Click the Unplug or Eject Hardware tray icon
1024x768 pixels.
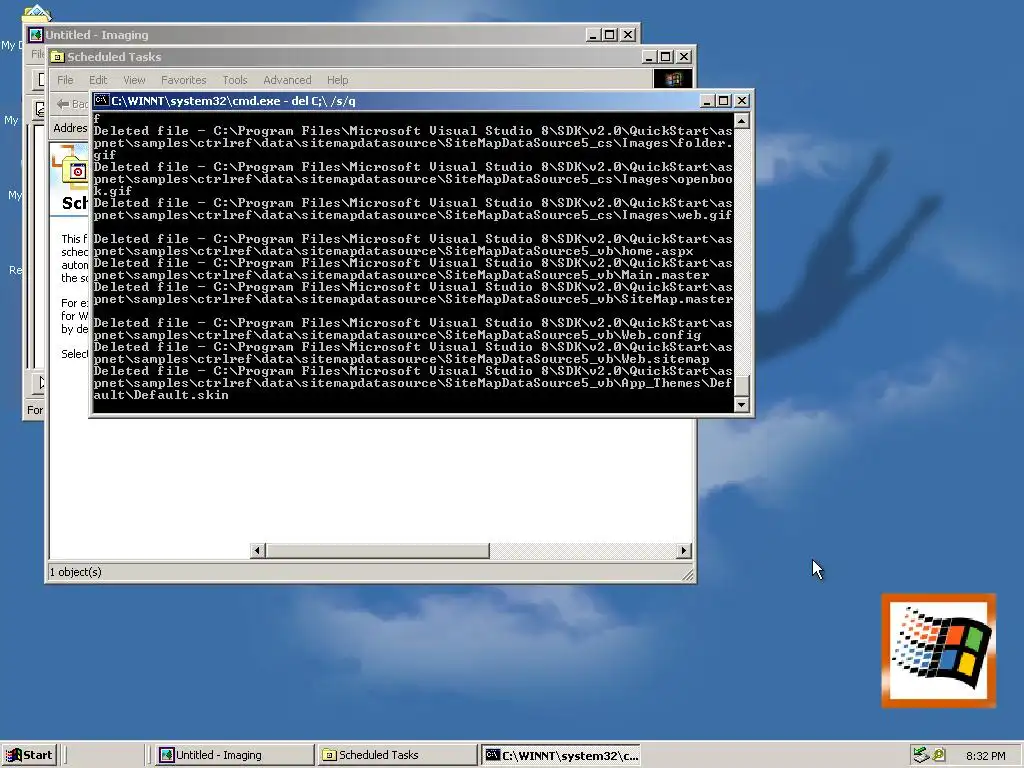pyautogui.click(x=921, y=755)
